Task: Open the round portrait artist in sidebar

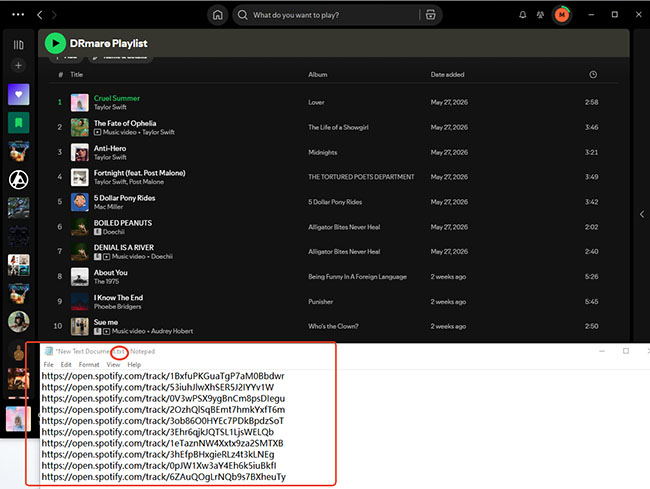Action: [19, 322]
